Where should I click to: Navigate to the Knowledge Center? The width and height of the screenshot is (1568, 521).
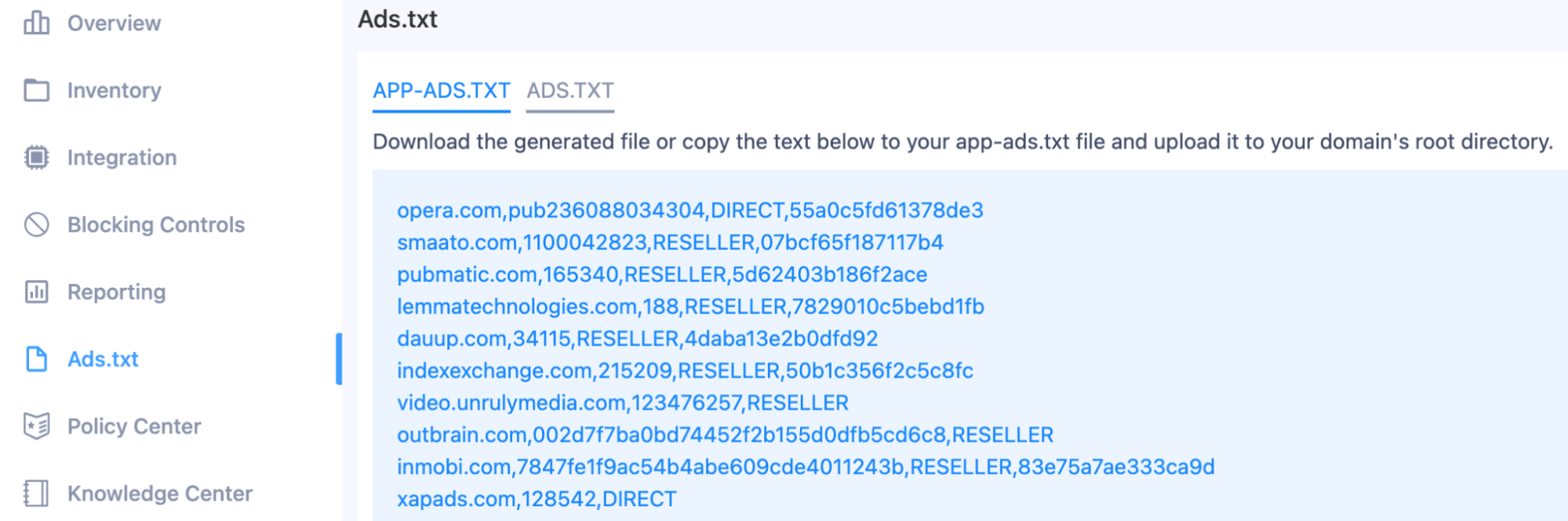pyautogui.click(x=158, y=493)
